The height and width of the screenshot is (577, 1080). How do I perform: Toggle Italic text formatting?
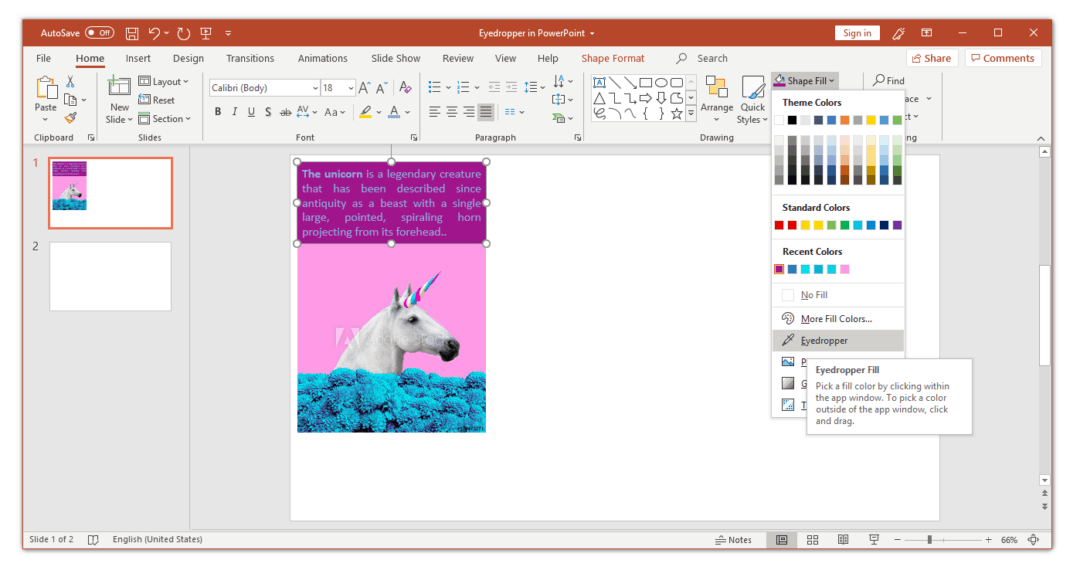(234, 112)
